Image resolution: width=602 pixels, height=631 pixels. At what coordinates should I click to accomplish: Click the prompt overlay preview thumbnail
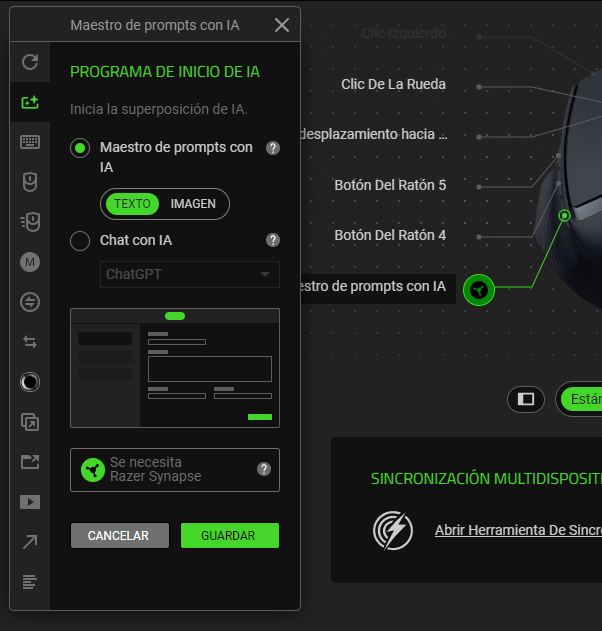175,368
